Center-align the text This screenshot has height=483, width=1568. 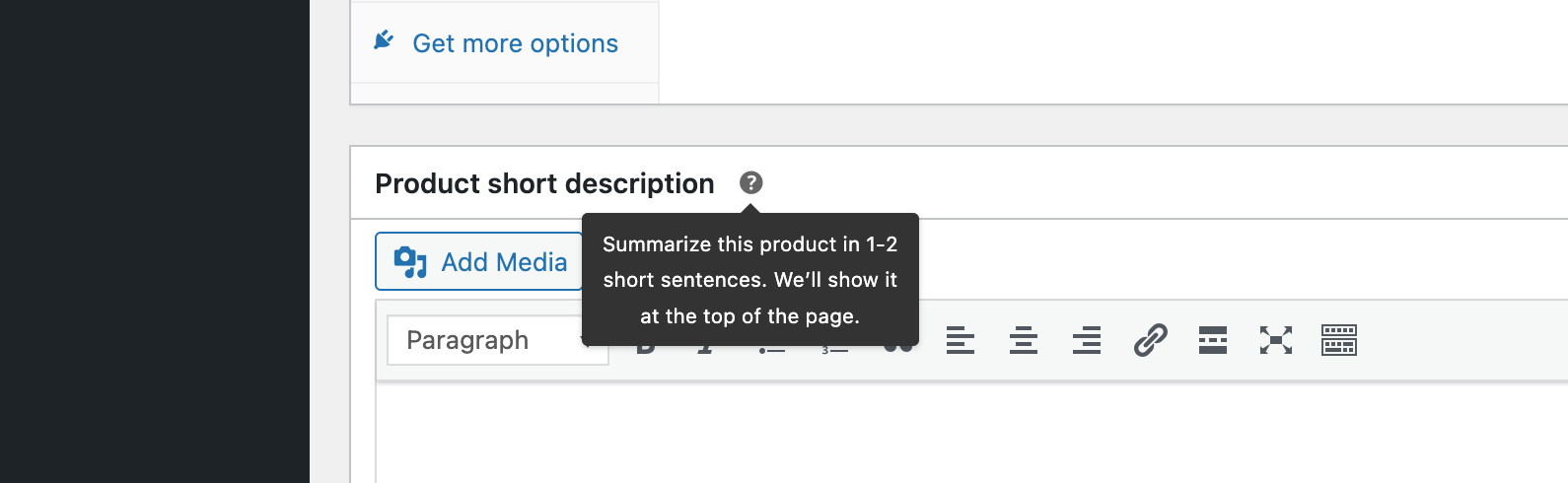[x=1024, y=340]
